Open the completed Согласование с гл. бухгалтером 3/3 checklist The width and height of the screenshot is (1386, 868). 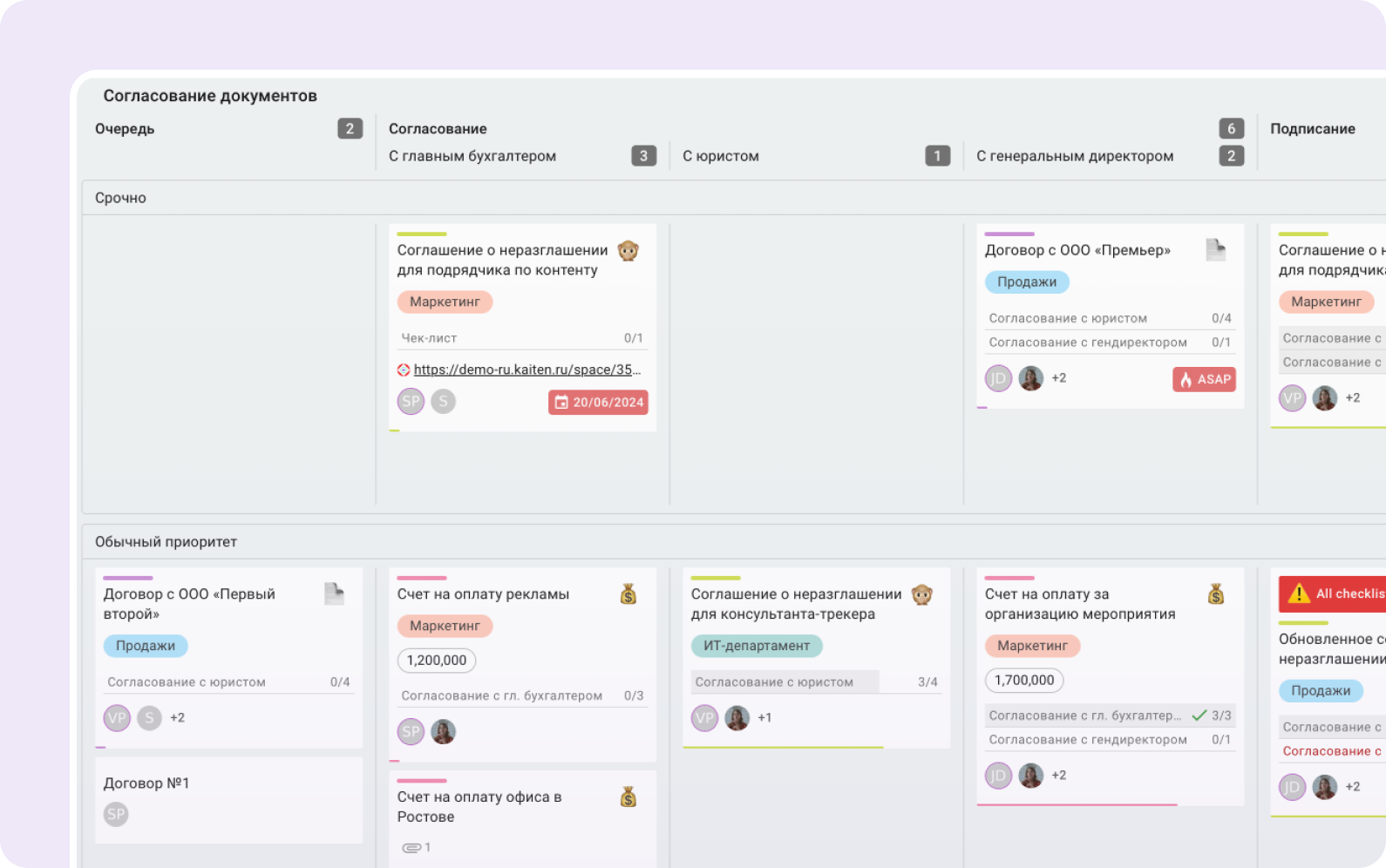pos(1109,715)
